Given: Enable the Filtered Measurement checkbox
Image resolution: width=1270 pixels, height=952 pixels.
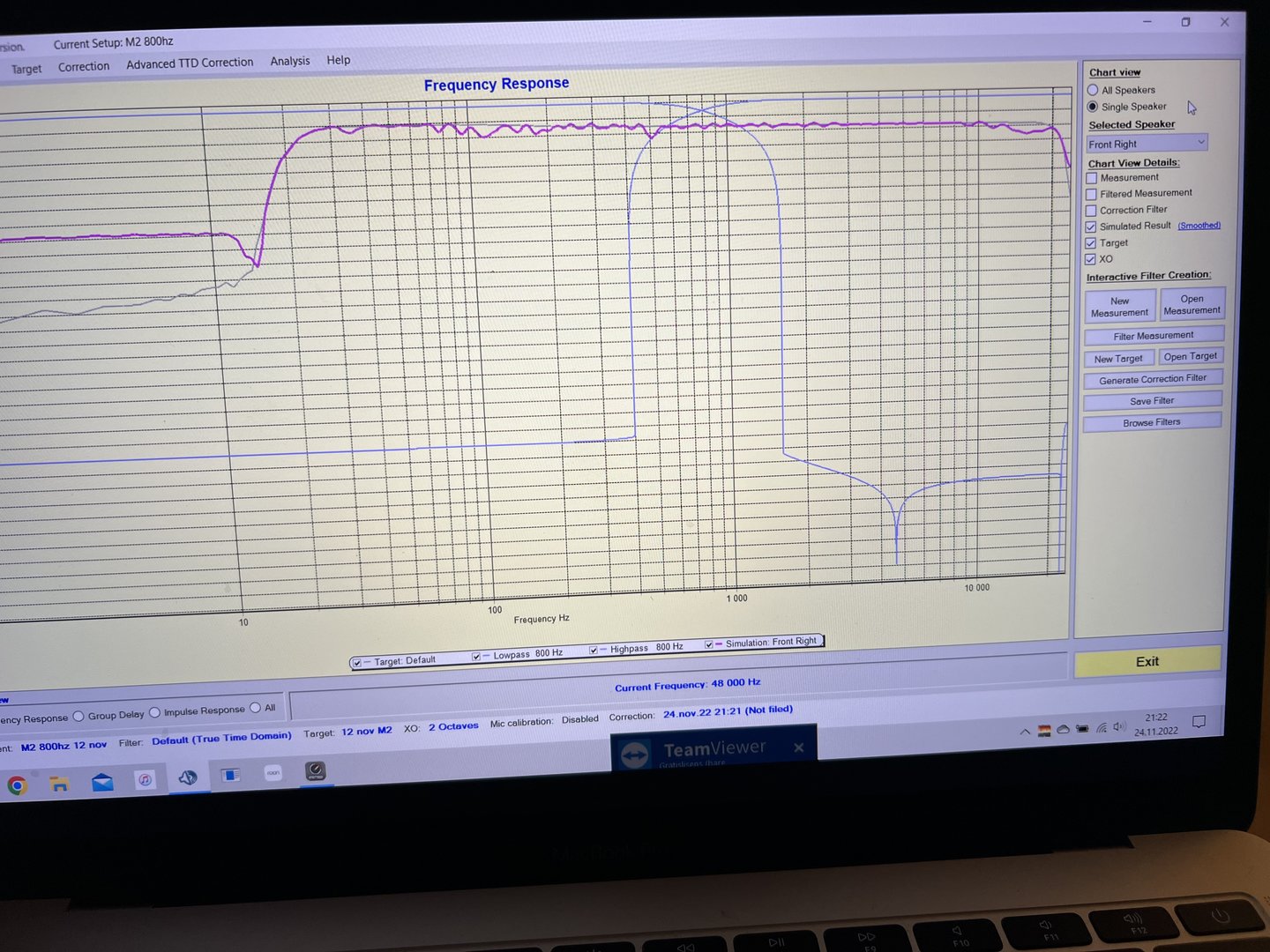Looking at the screenshot, I should 1092,194.
